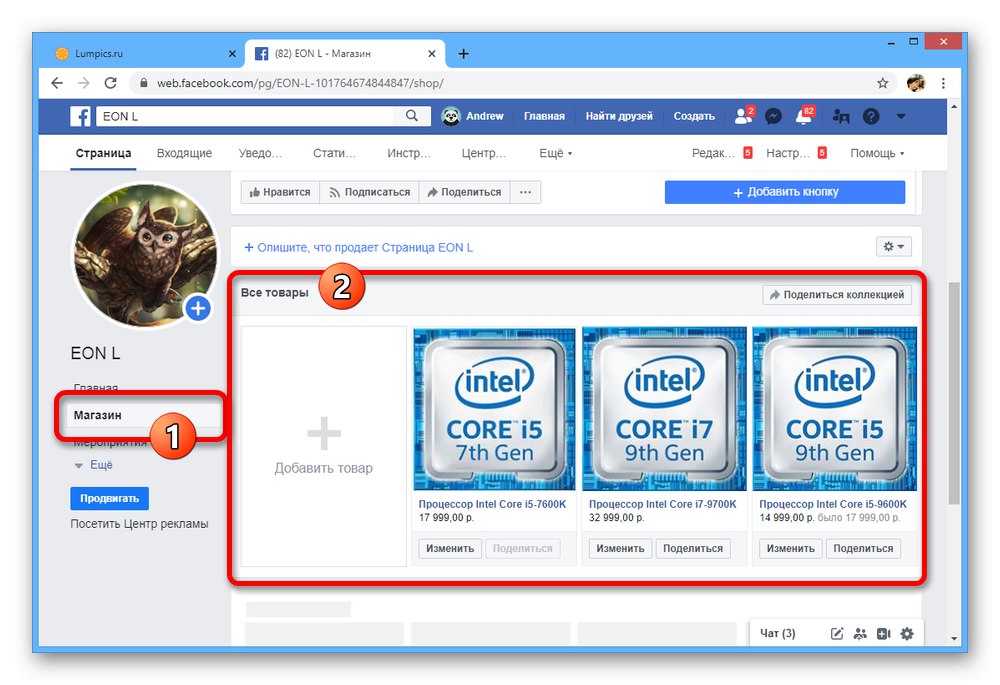Screen dimensions: 1000x685
Task: Click Поделиться for Core i7-9700K
Action: 693,549
